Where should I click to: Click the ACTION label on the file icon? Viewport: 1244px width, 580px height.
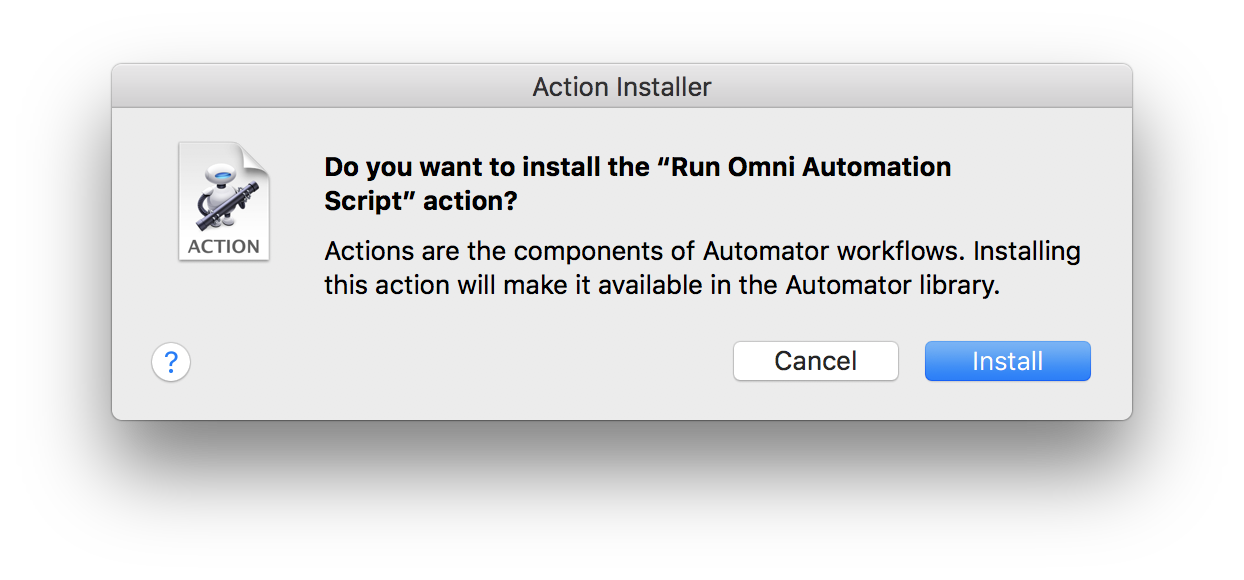(x=224, y=246)
